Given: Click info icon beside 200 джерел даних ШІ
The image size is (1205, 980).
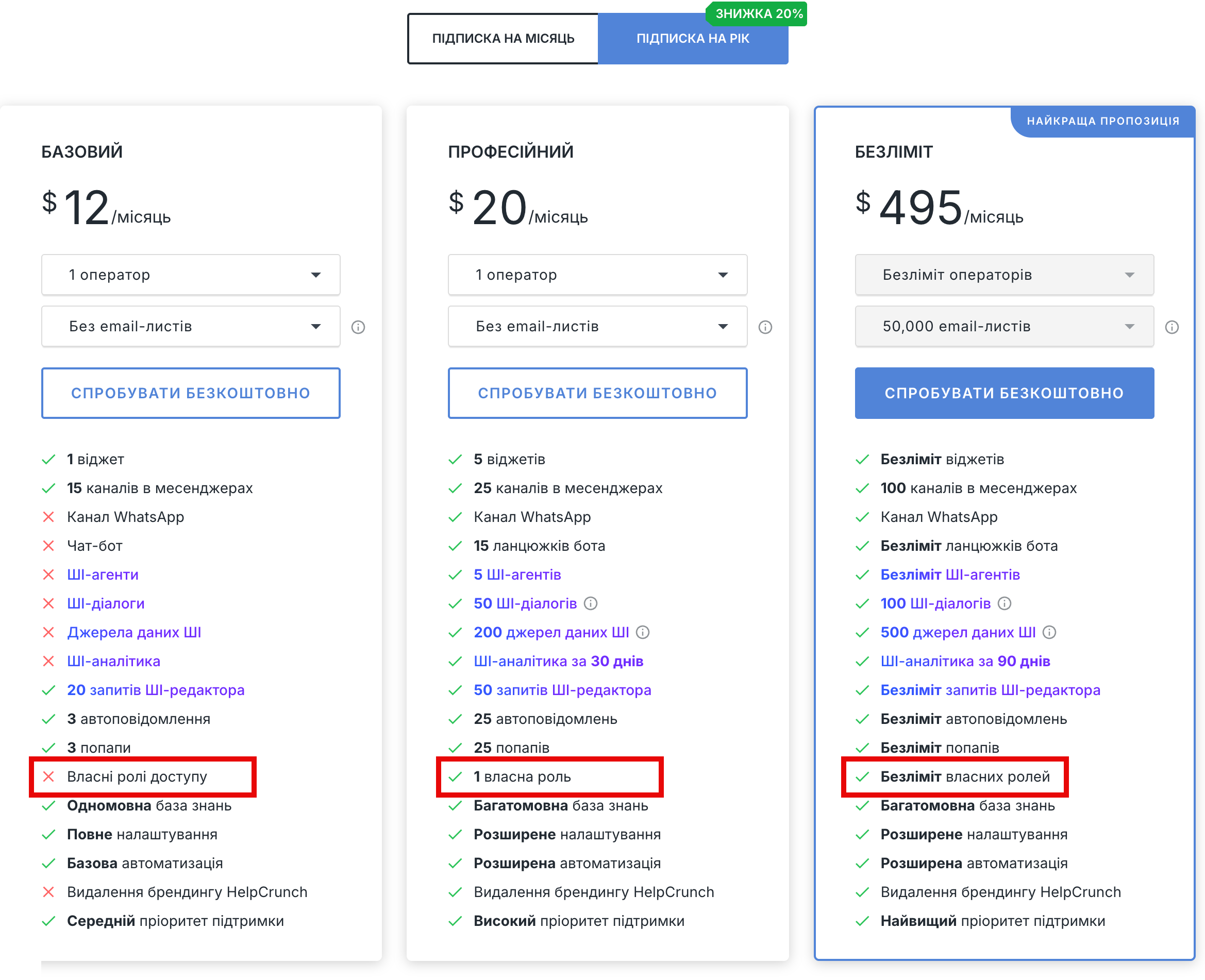Looking at the screenshot, I should point(643,632).
